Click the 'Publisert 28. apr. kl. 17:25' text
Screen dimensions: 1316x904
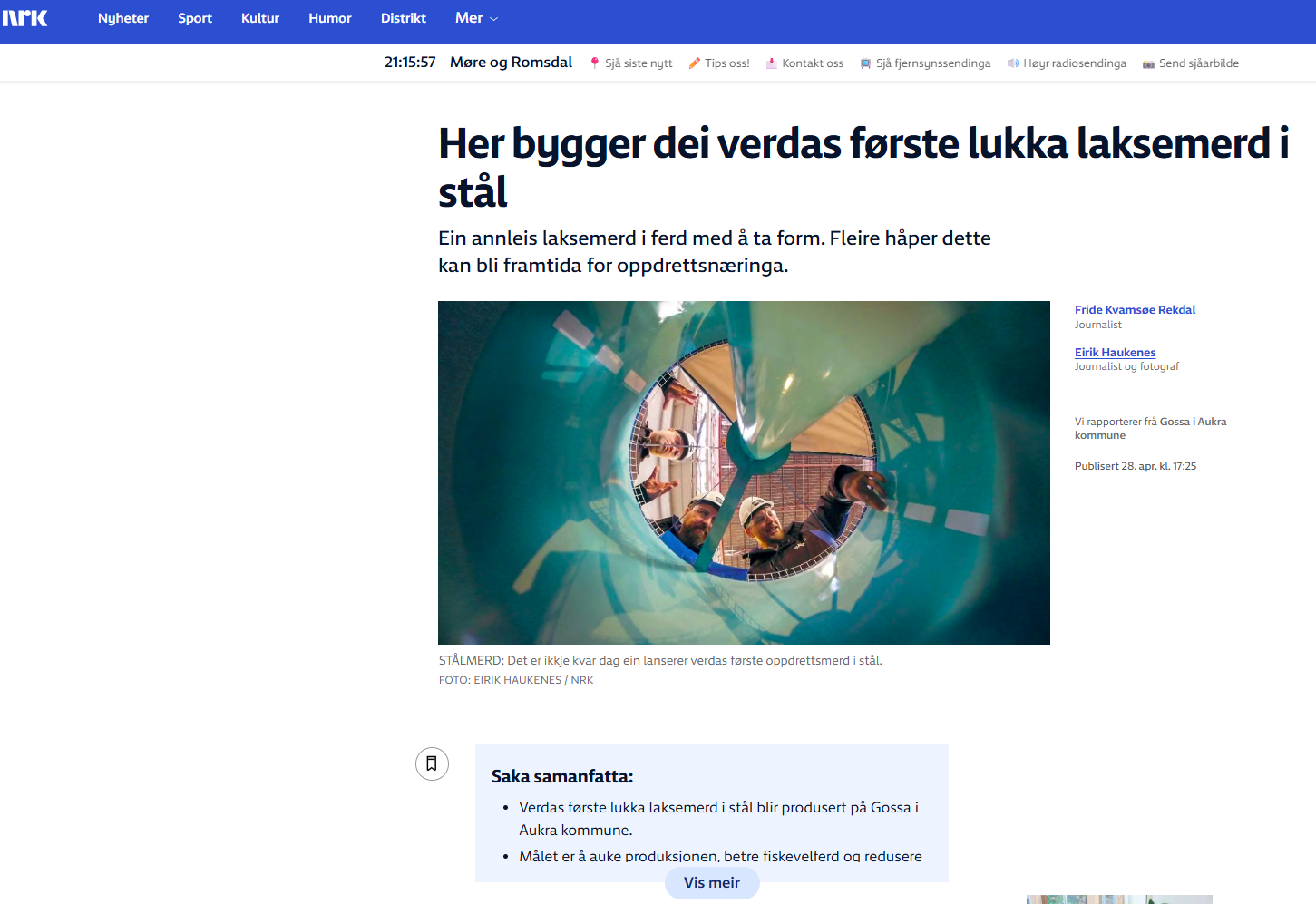[x=1136, y=466]
